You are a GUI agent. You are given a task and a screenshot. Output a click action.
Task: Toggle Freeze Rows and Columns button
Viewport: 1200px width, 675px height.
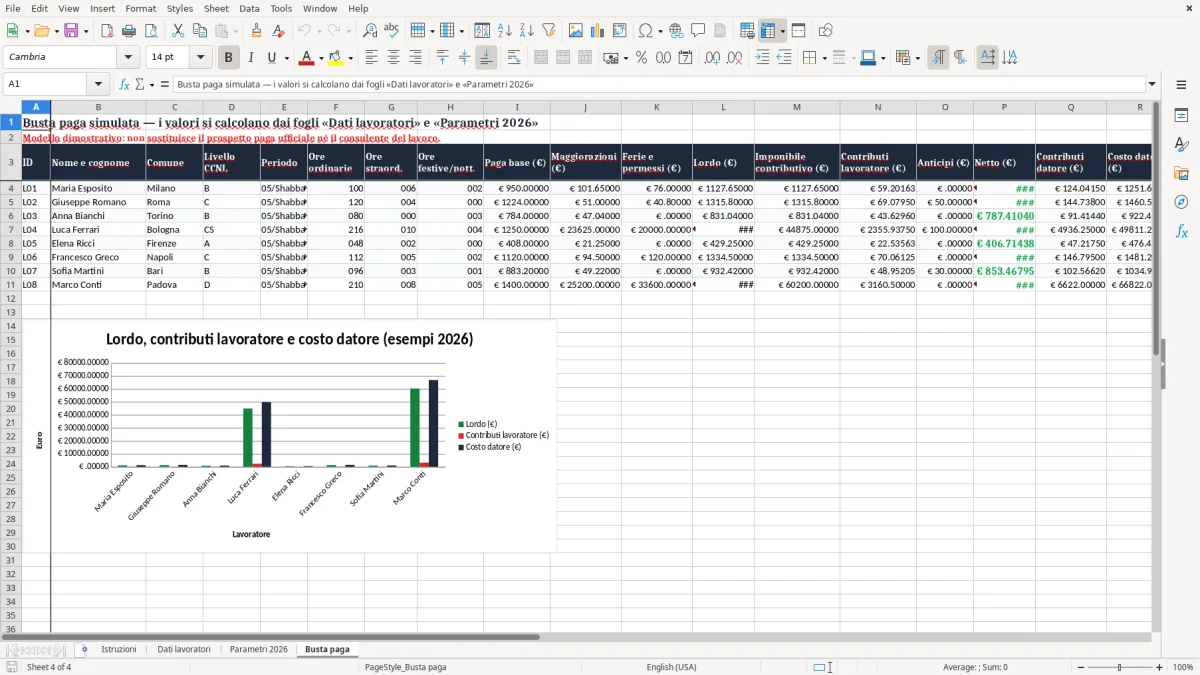point(768,31)
